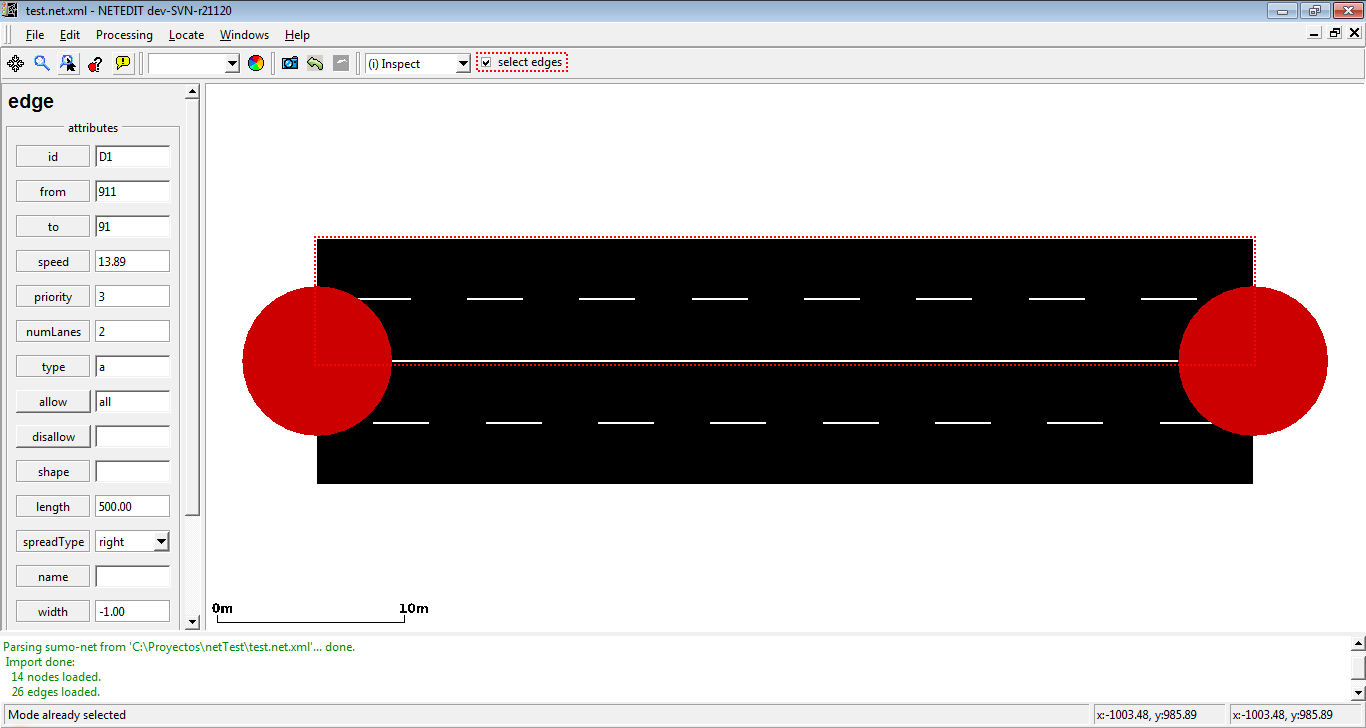Screen dimensions: 1366x728
Task: Toggle the yellow tooltip bubble icon
Action: [x=123, y=63]
